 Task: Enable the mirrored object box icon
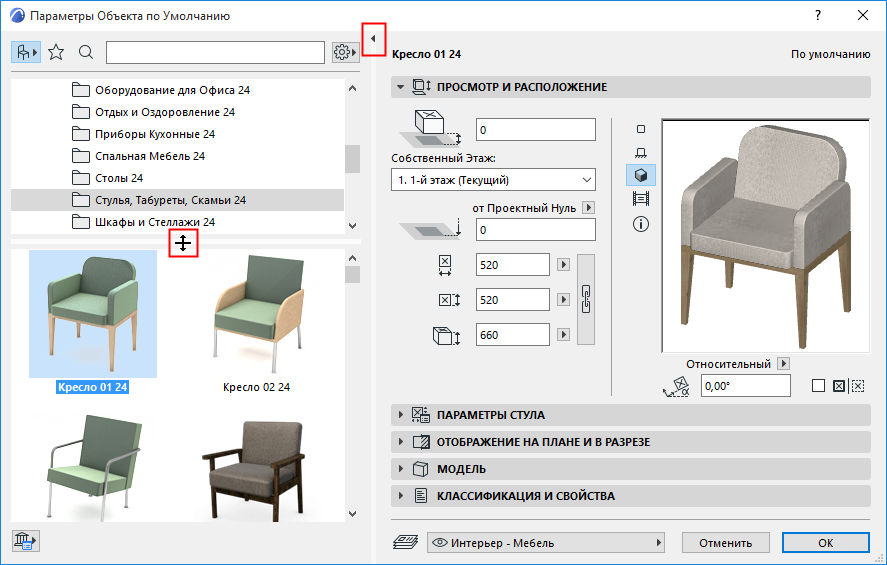point(839,386)
